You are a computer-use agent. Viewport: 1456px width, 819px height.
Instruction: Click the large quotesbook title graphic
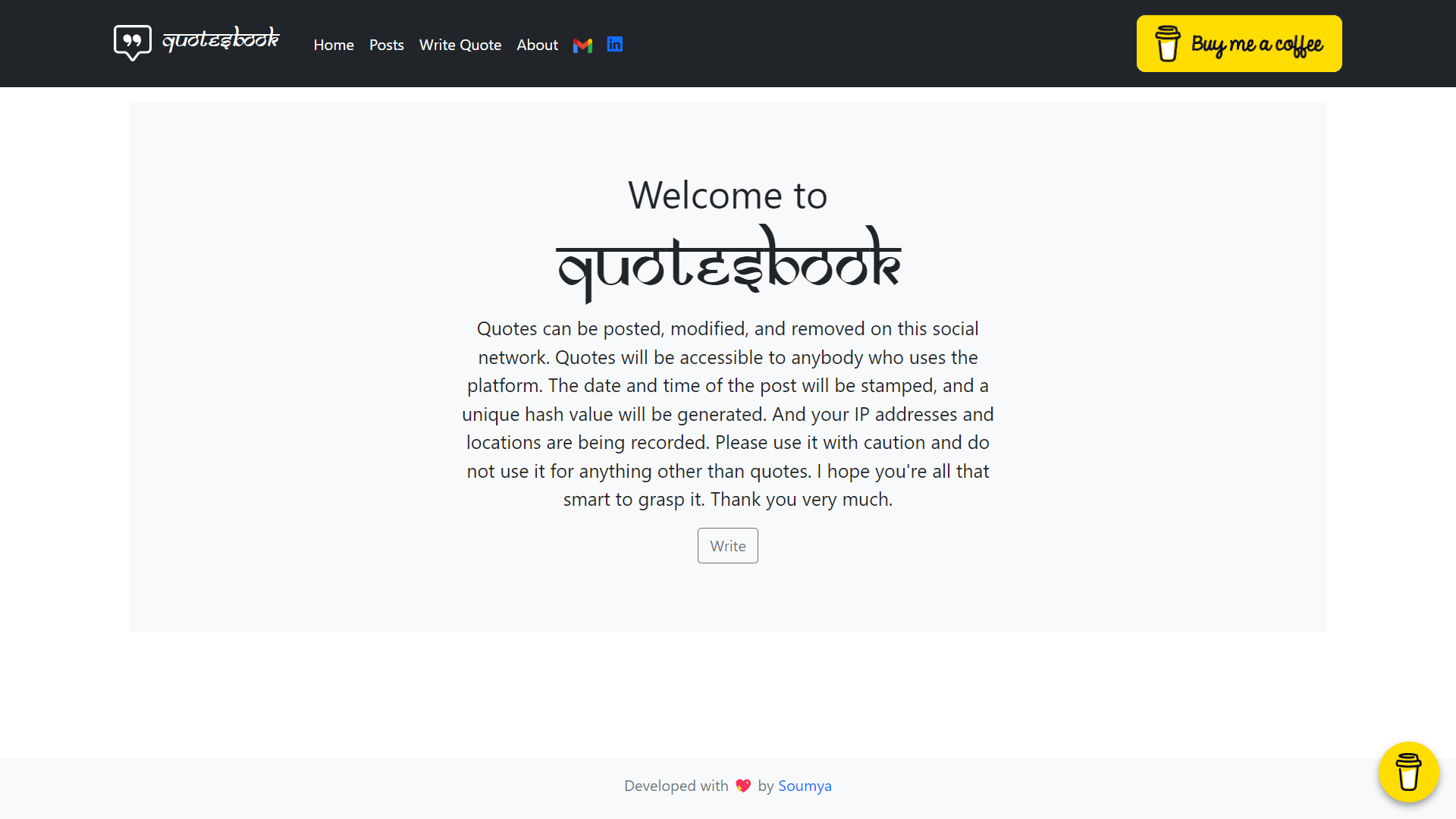pos(728,263)
